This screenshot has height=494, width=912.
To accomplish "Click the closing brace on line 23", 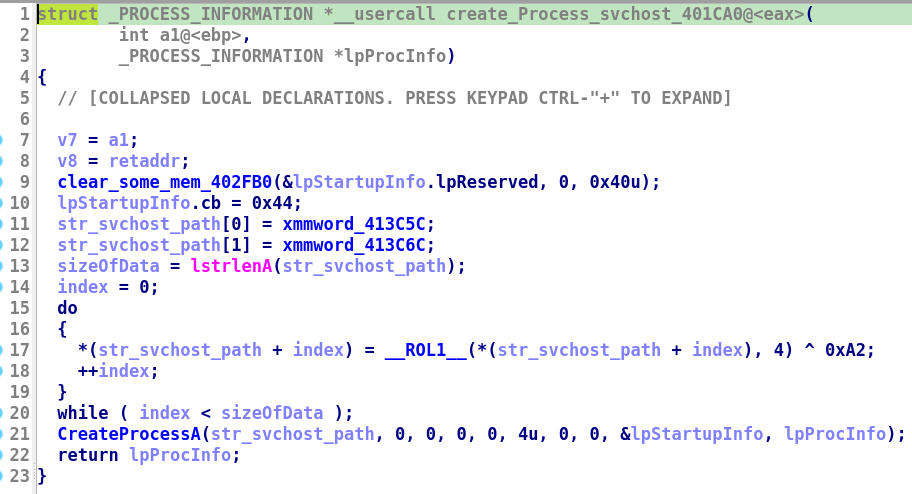I will [x=42, y=476].
